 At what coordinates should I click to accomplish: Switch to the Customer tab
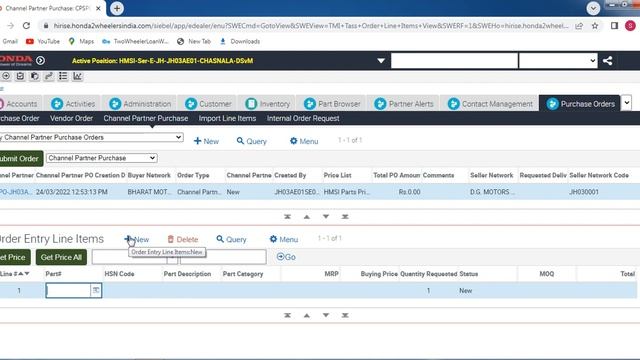pyautogui.click(x=208, y=104)
